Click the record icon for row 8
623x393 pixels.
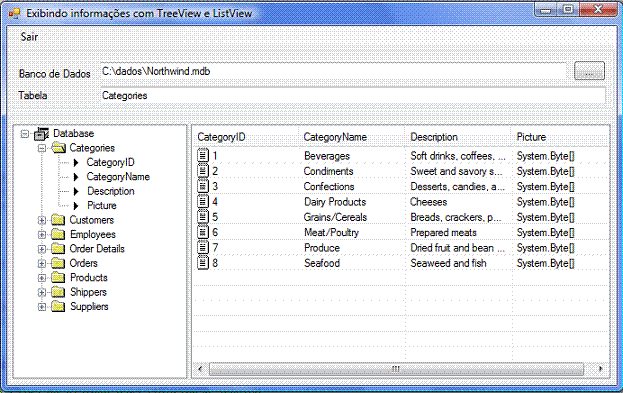(203, 263)
